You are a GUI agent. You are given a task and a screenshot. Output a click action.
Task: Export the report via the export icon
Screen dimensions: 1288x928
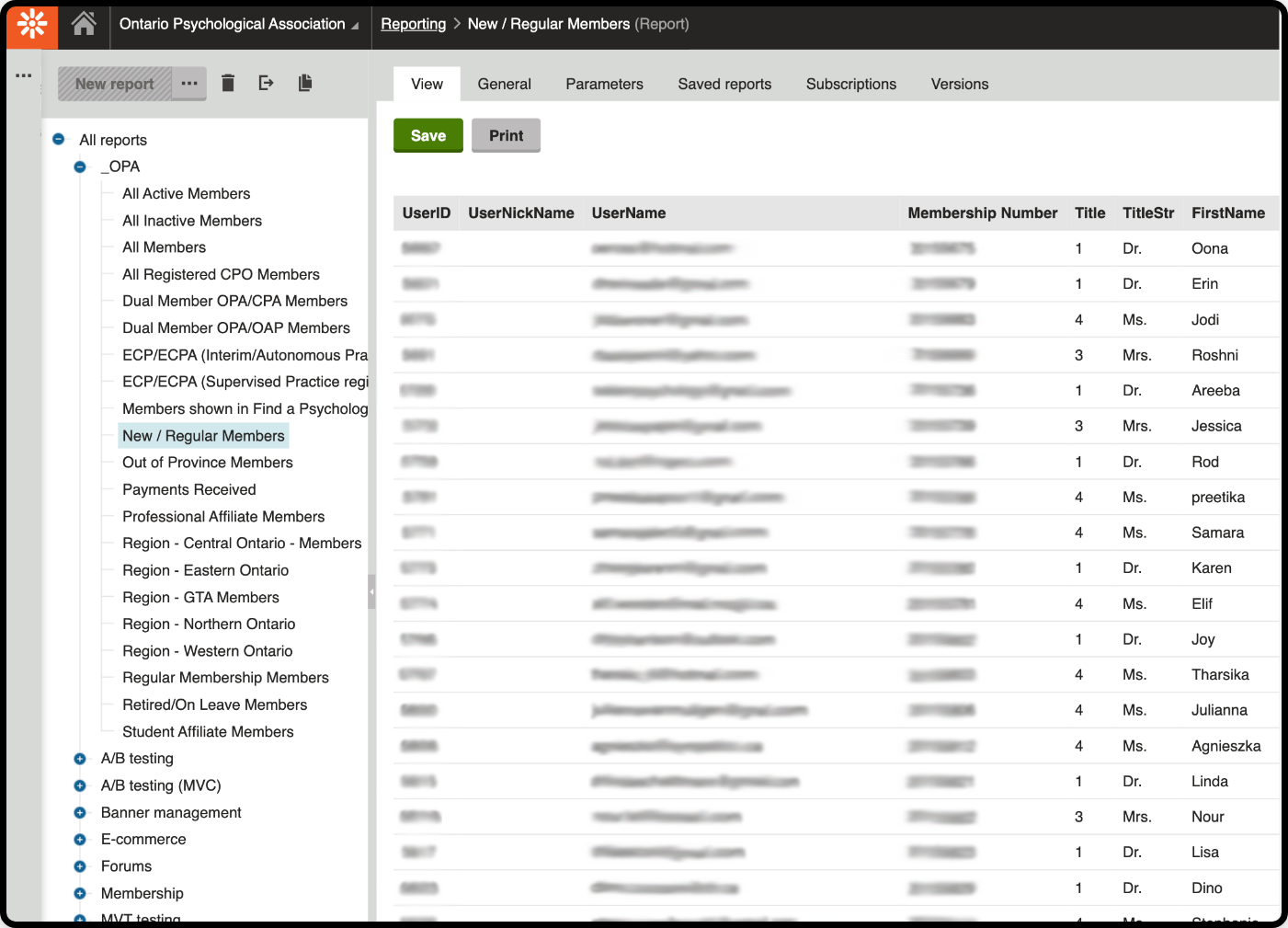pos(266,82)
